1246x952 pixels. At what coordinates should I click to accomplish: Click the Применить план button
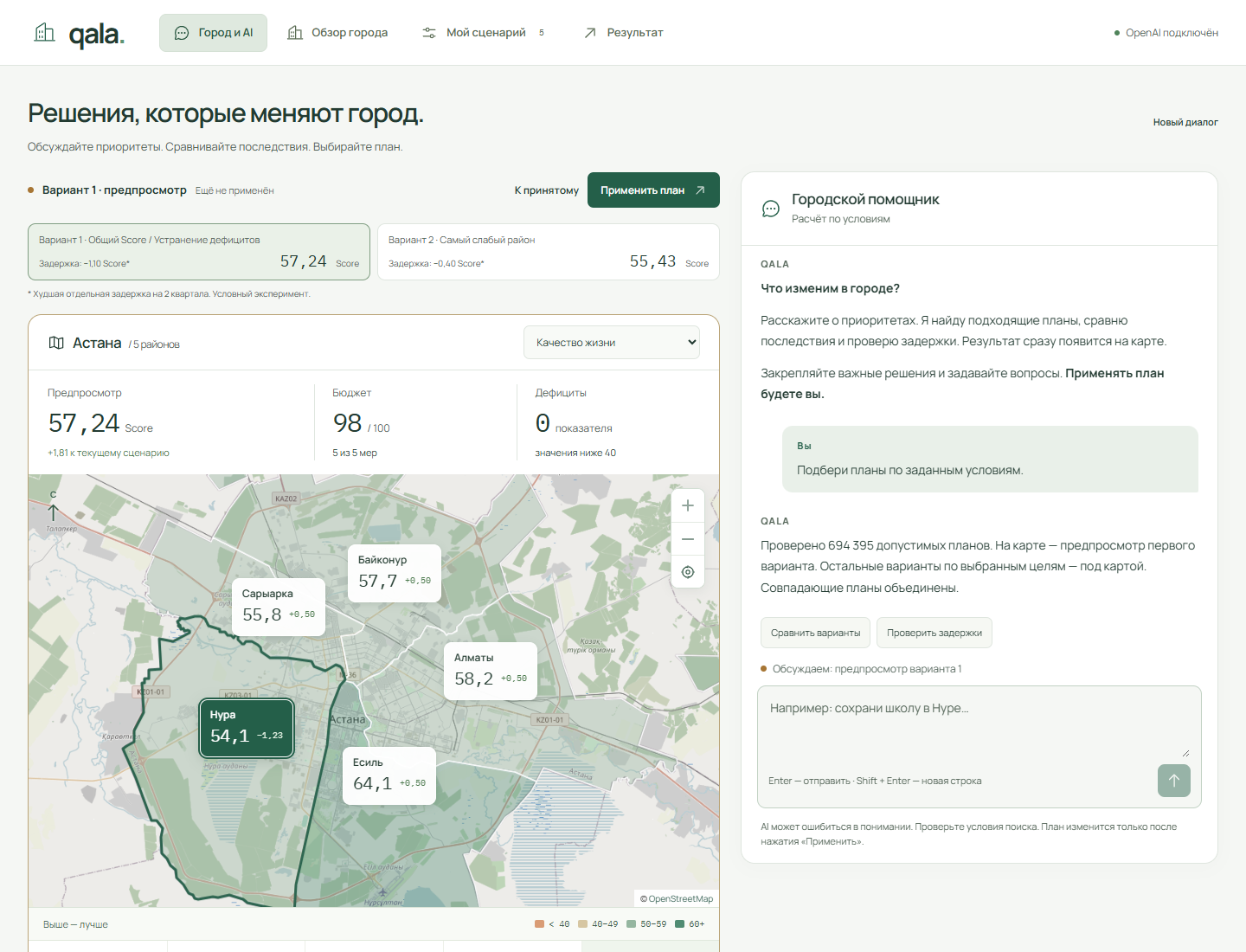tap(653, 190)
